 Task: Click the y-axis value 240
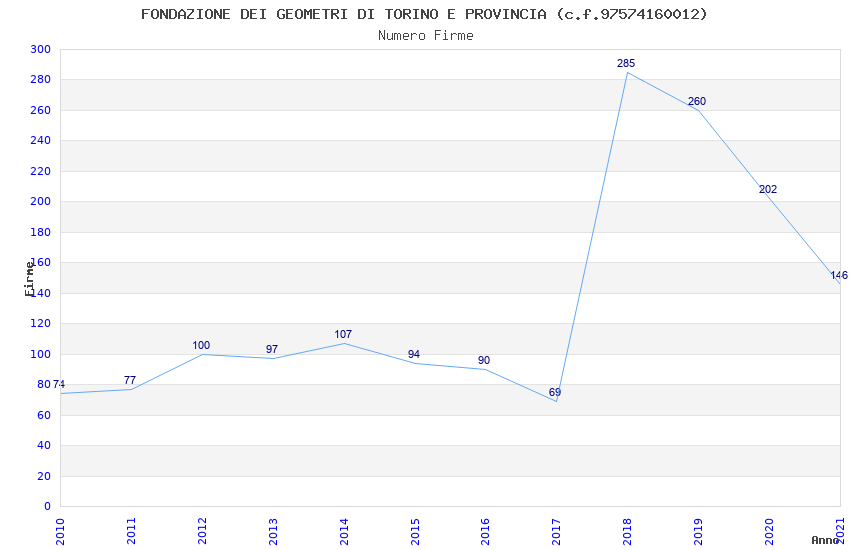41,140
